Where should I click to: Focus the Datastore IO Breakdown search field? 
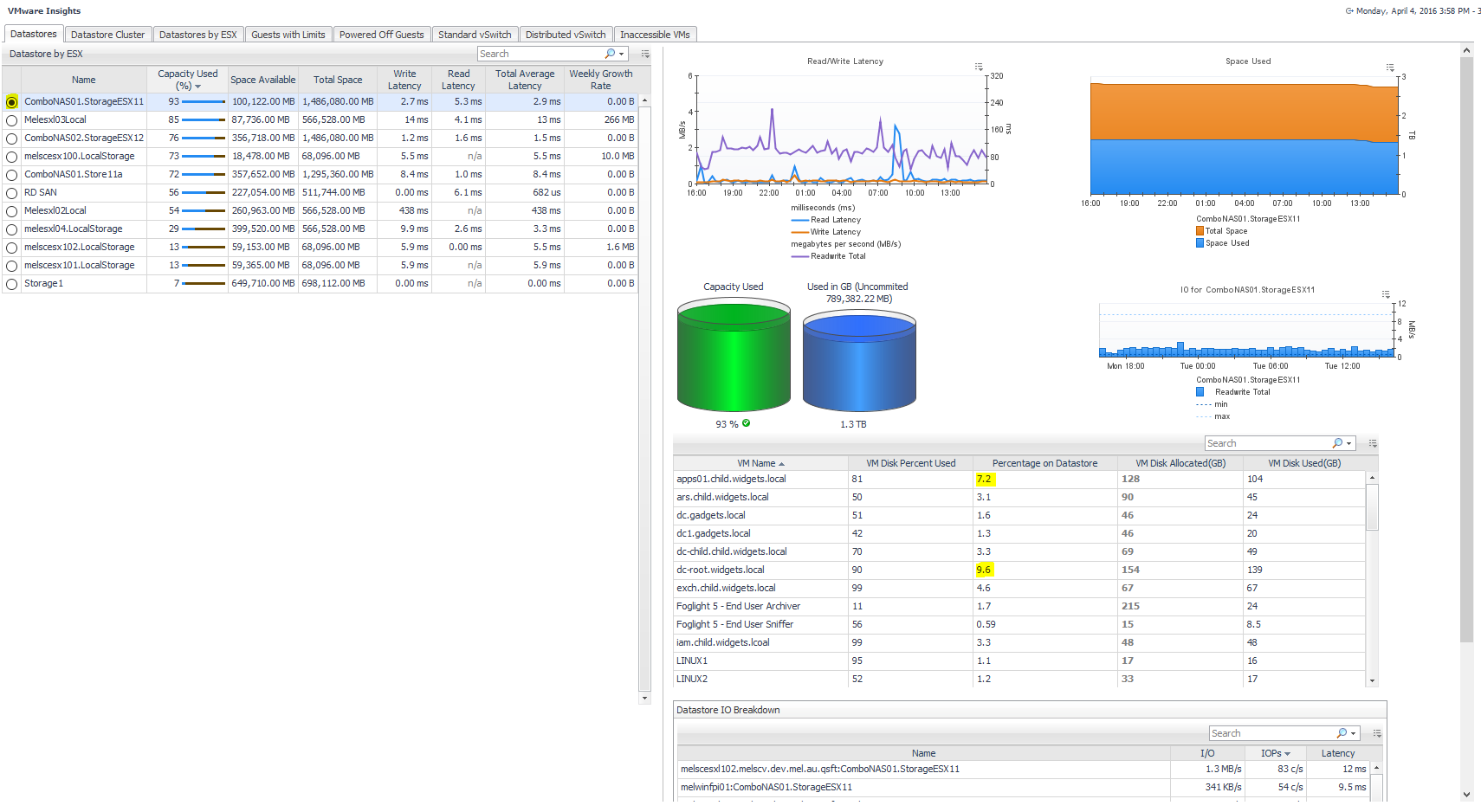point(1272,733)
